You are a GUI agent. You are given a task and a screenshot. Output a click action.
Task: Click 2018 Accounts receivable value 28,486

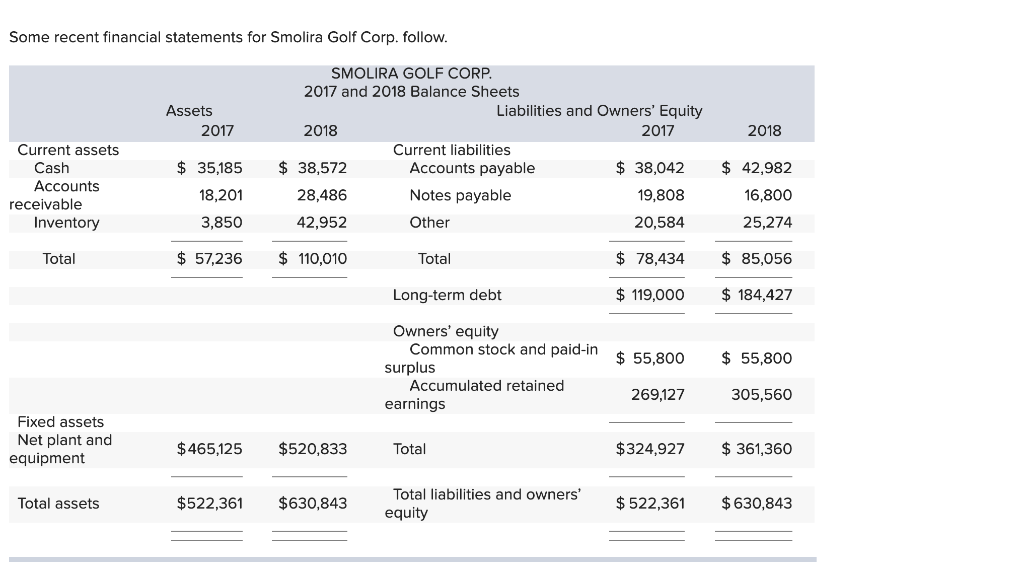coord(321,195)
